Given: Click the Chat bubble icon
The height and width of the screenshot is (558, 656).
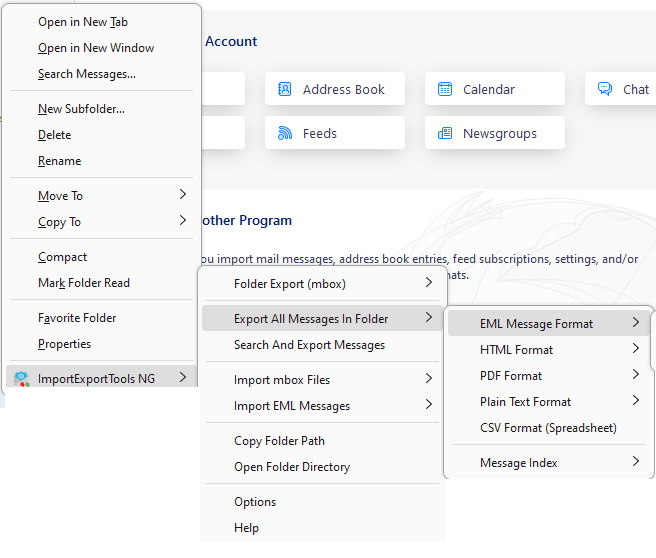Looking at the screenshot, I should [605, 89].
